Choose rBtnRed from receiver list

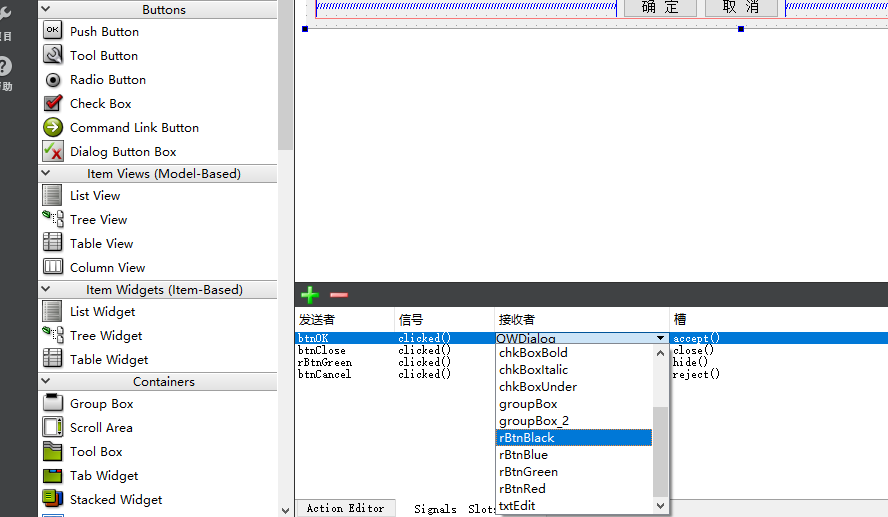click(574, 489)
